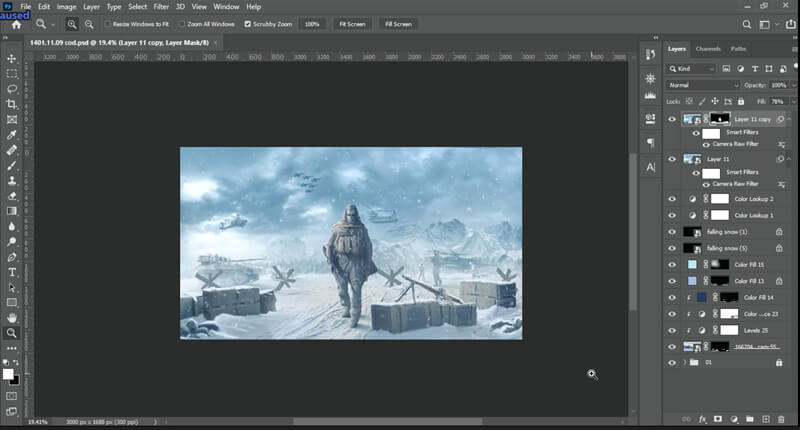Click the foreground color swatch

pyautogui.click(x=8, y=374)
